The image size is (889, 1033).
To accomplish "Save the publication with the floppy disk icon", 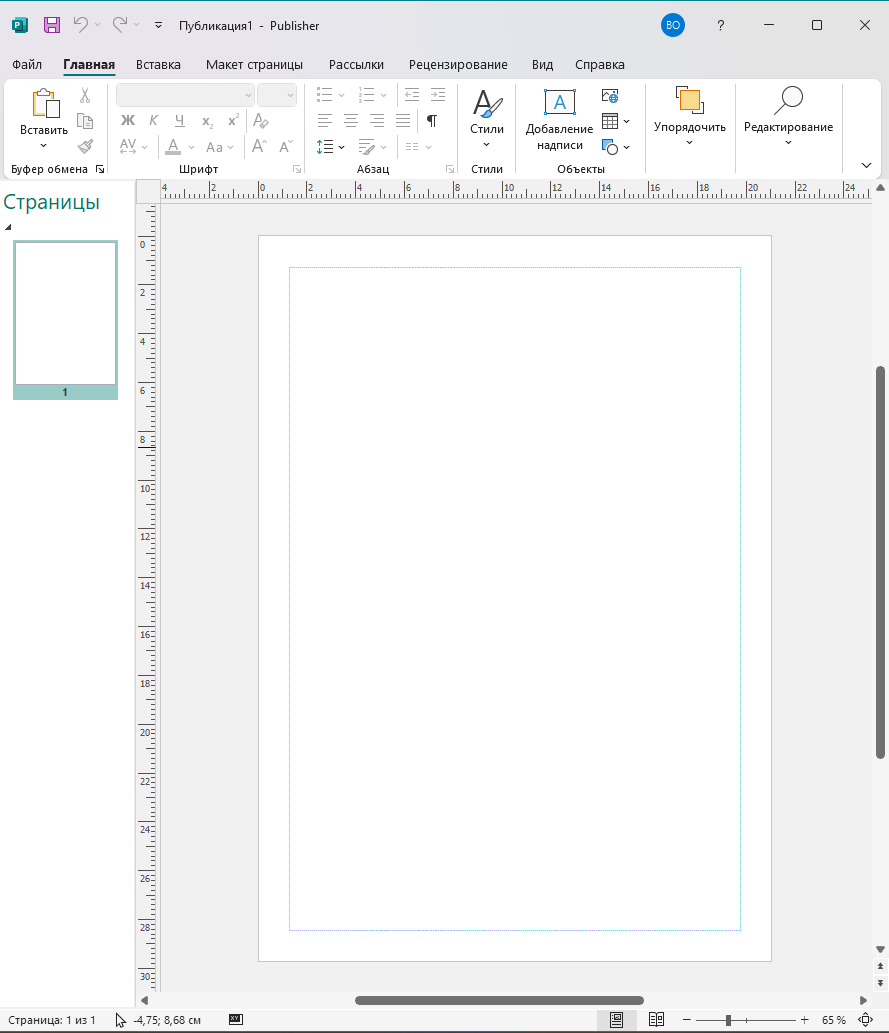I will click(52, 25).
